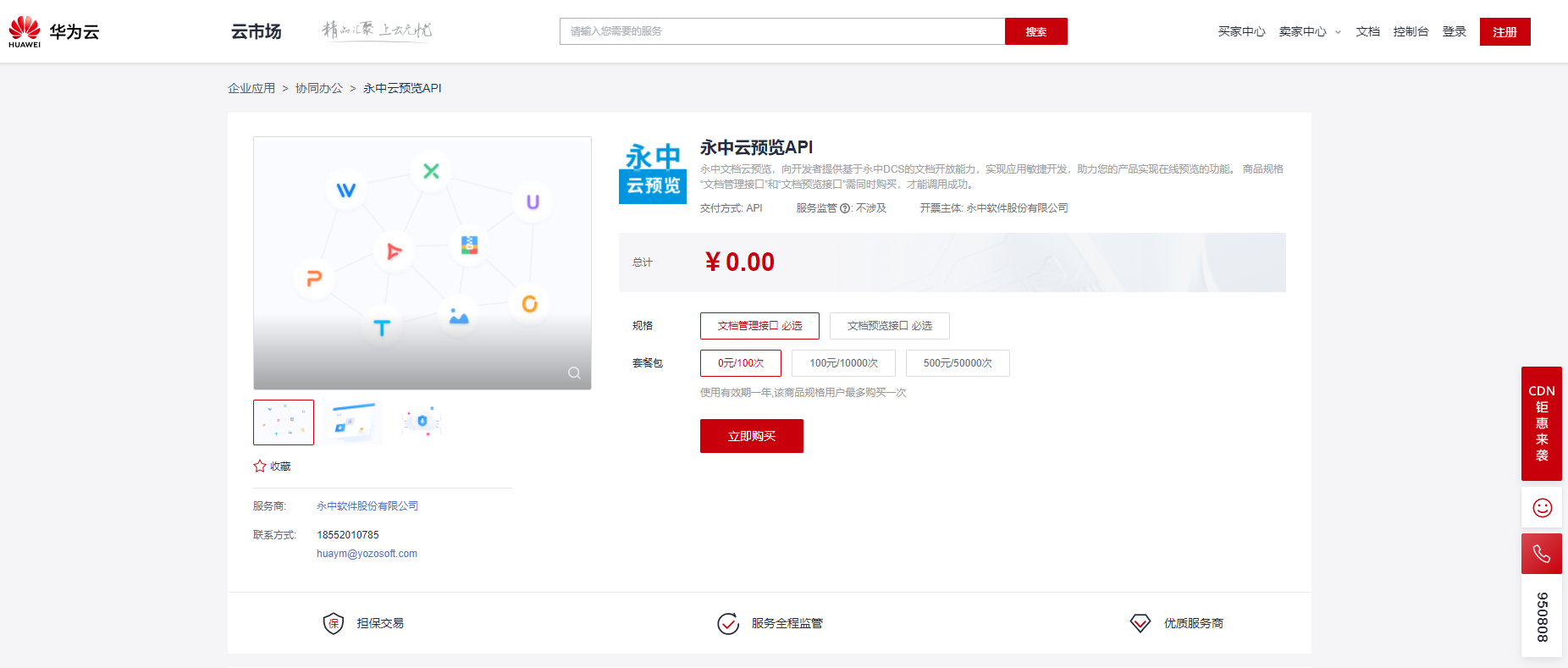Viewport: 1568px width, 668px height.
Task: Click the 立即购买 buy now button
Action: (752, 436)
